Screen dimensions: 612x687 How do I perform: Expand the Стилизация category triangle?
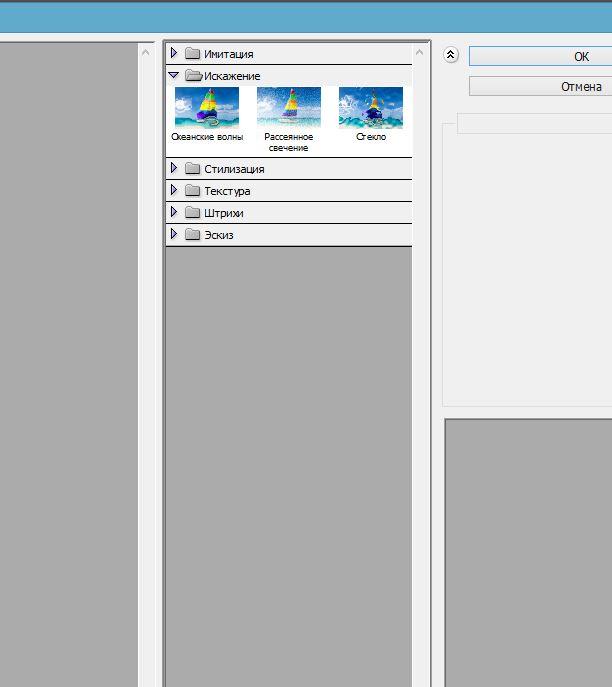point(174,168)
